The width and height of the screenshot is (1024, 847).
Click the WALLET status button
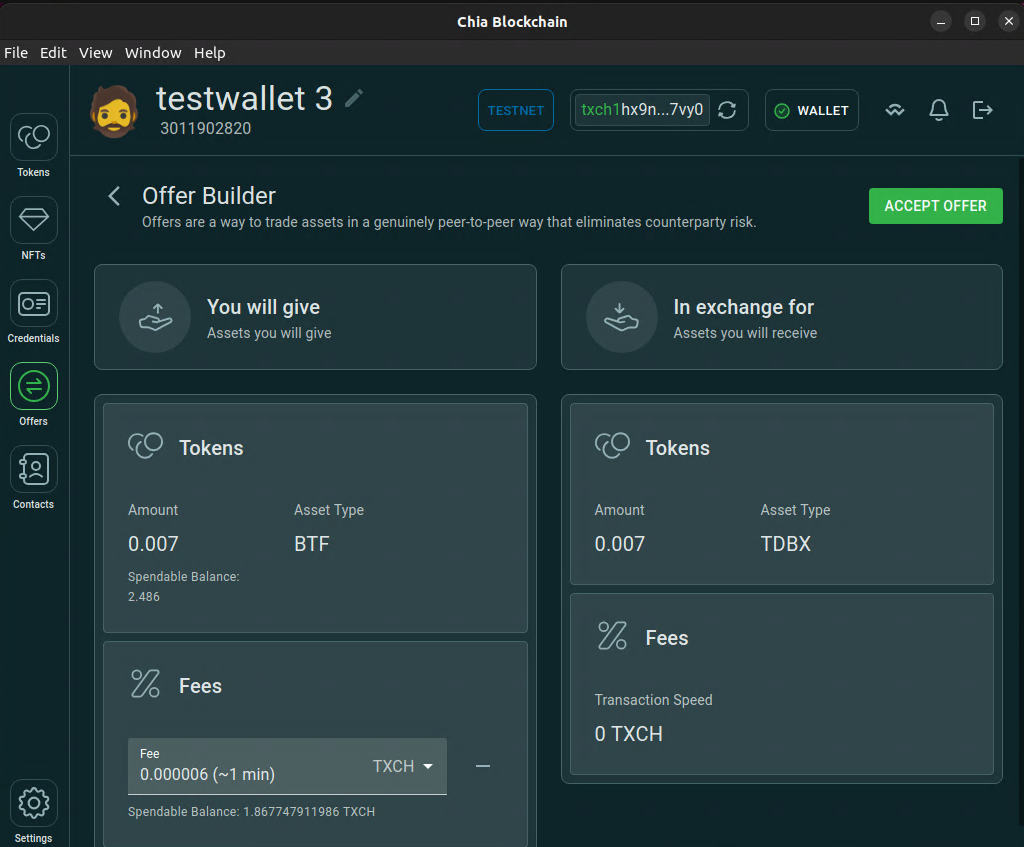[x=811, y=110]
